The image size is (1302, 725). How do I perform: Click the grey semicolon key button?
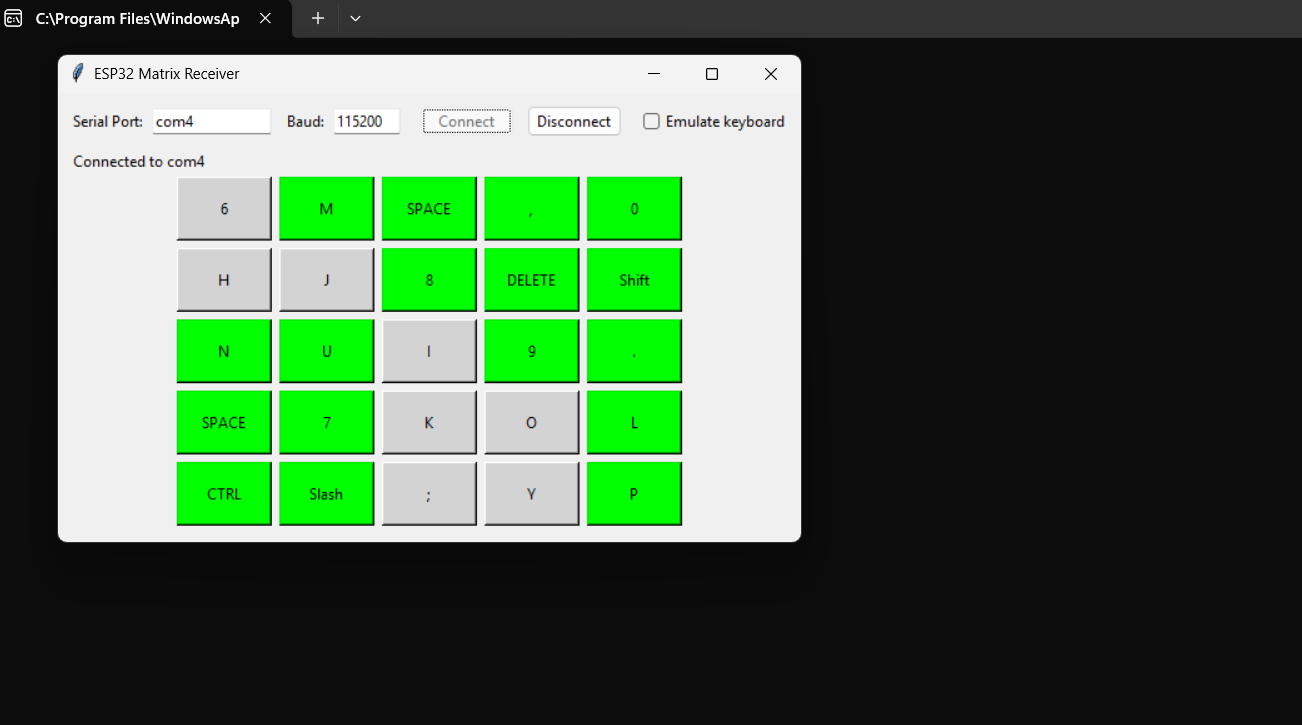429,494
